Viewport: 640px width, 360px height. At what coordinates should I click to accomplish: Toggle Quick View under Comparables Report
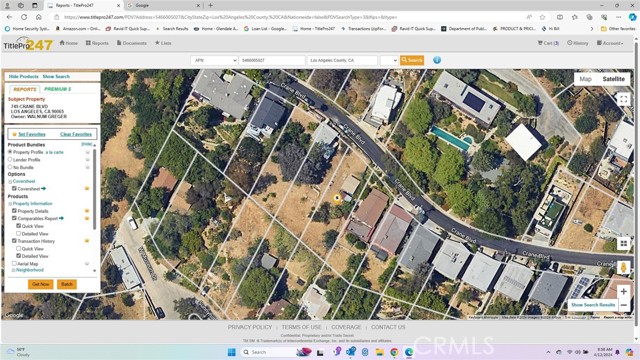point(18,226)
